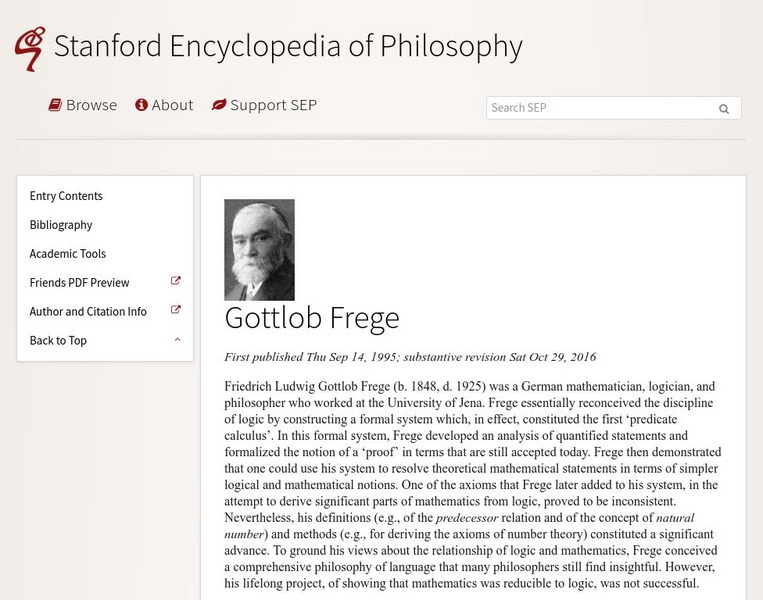Open Author and Citation Info link
The image size is (763, 600).
(x=88, y=312)
